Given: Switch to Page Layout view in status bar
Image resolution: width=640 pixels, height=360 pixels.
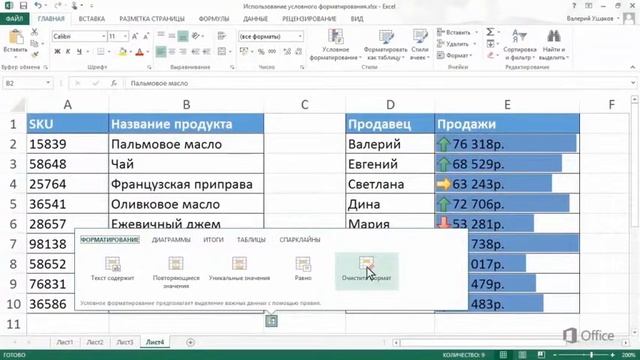Looking at the screenshot, I should pyautogui.click(x=522, y=355).
